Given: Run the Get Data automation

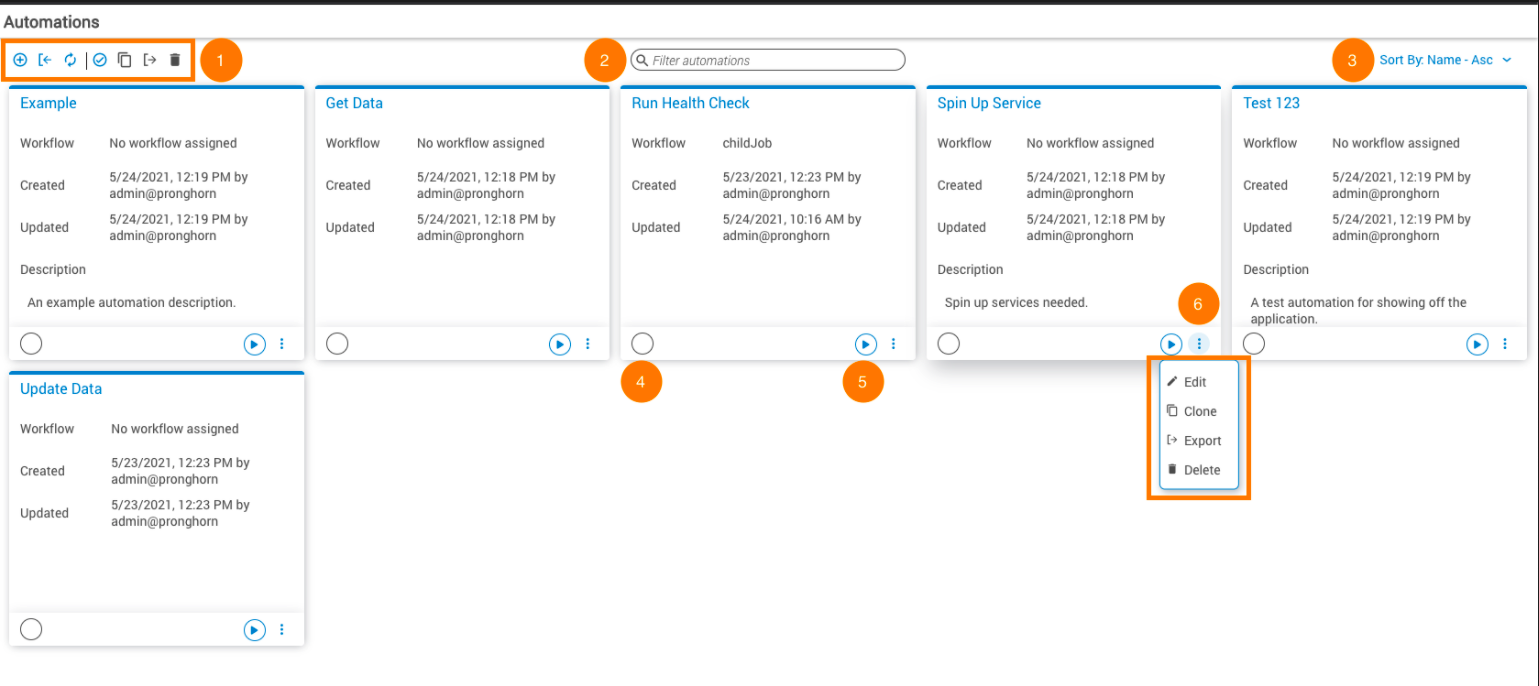Looking at the screenshot, I should click(560, 344).
